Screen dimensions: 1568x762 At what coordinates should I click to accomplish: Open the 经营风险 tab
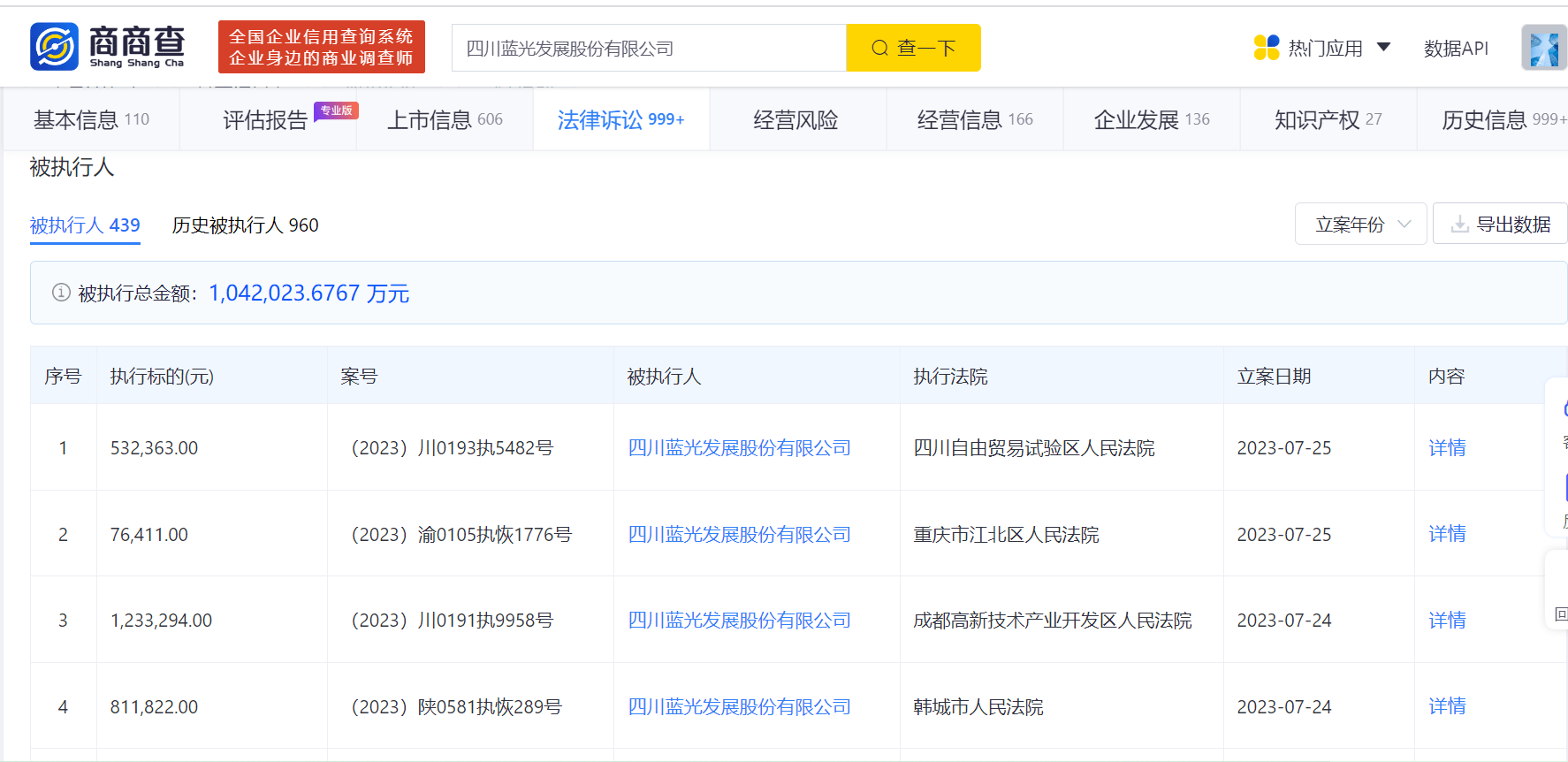click(x=795, y=119)
